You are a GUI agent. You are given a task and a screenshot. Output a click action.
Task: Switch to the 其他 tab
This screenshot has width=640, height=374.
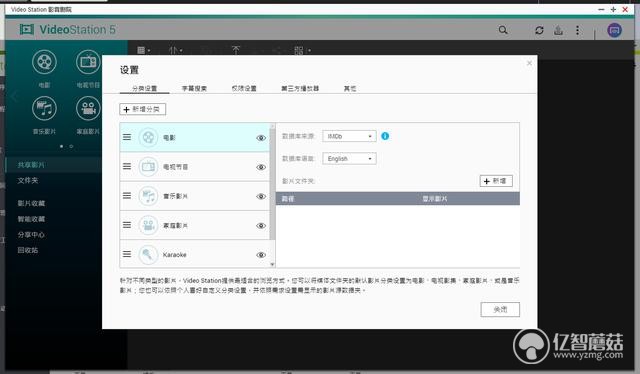tap(350, 88)
